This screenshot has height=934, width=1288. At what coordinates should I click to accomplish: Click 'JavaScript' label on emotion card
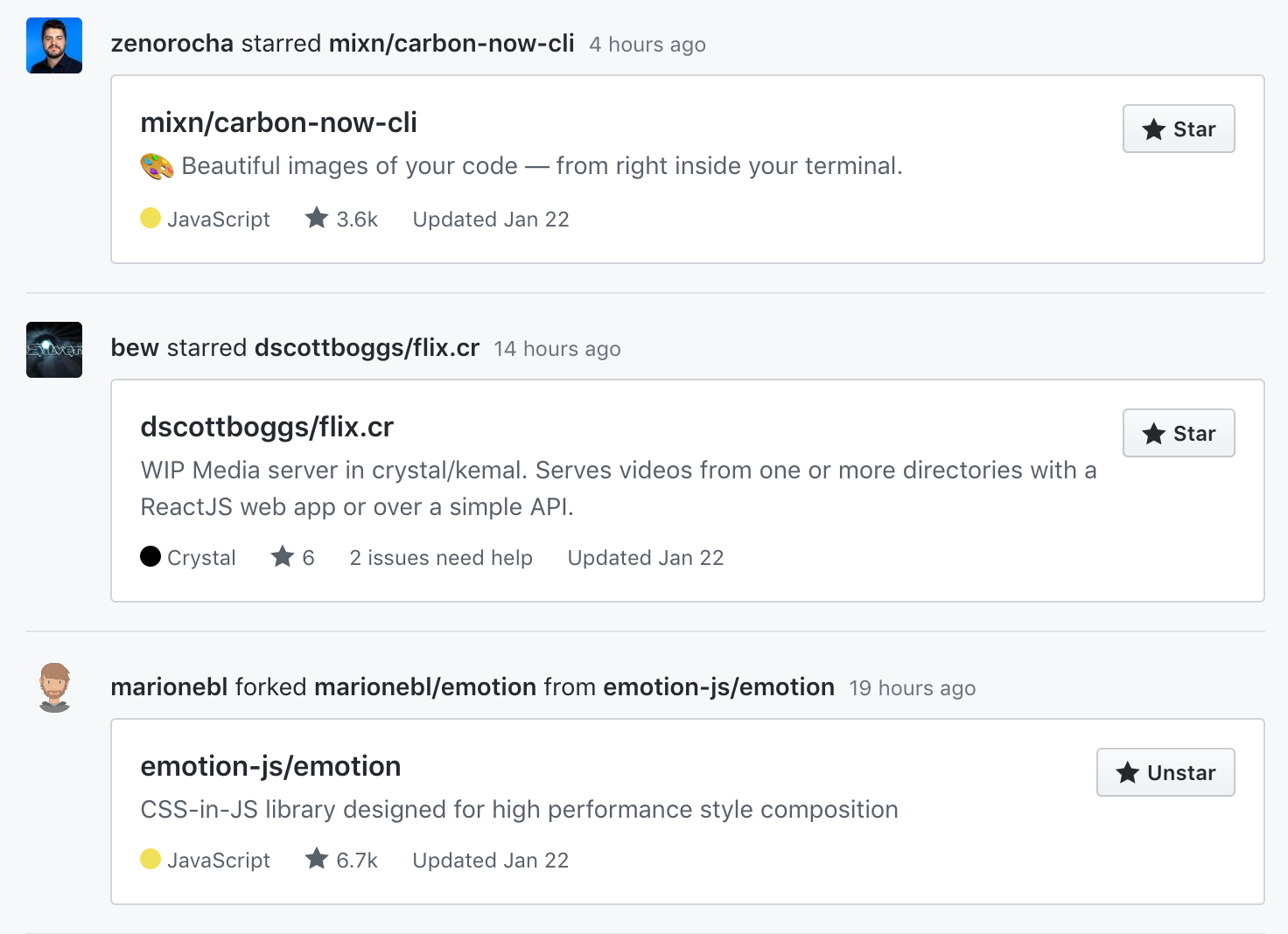tap(219, 861)
